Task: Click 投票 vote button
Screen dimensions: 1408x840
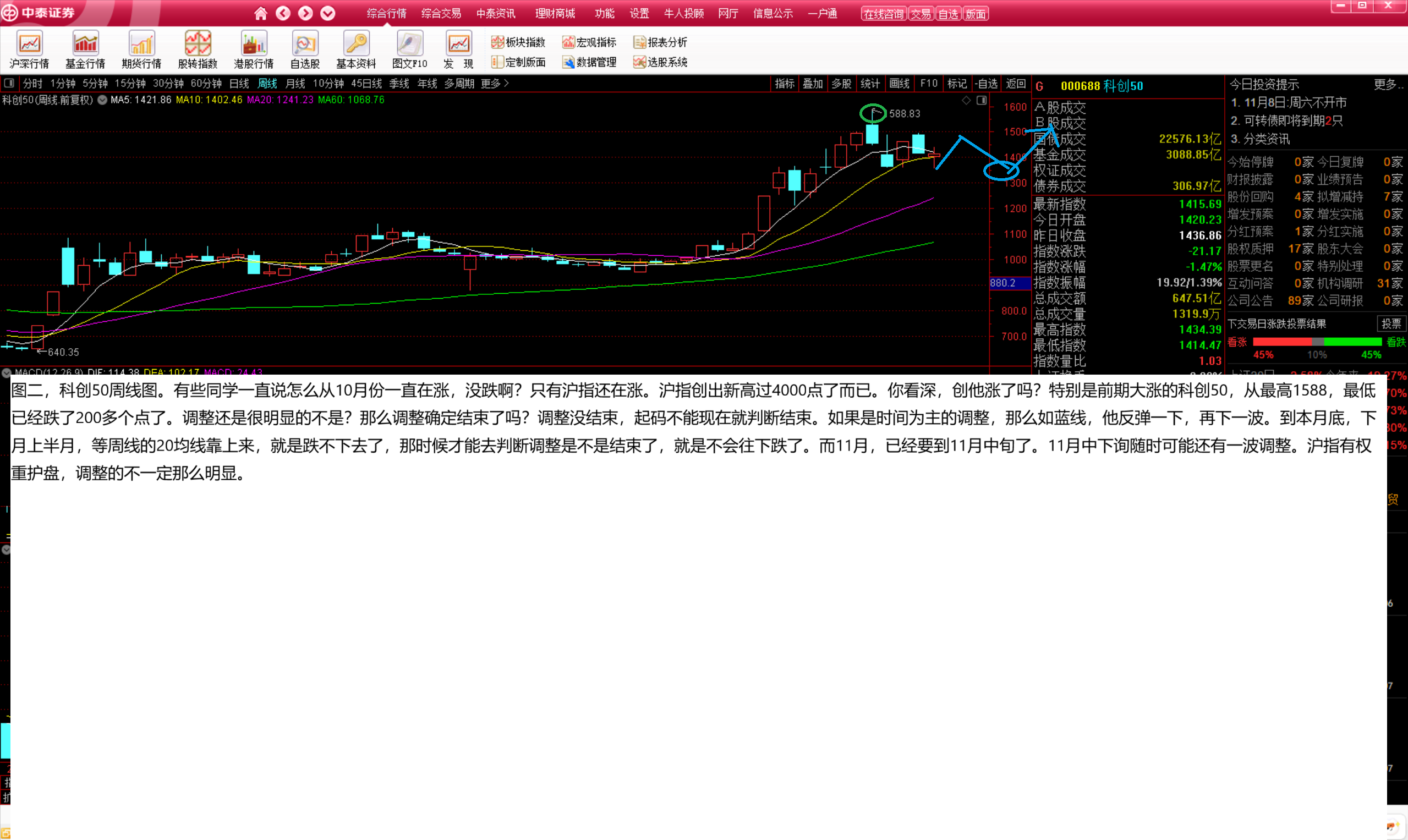Action: point(1391,324)
